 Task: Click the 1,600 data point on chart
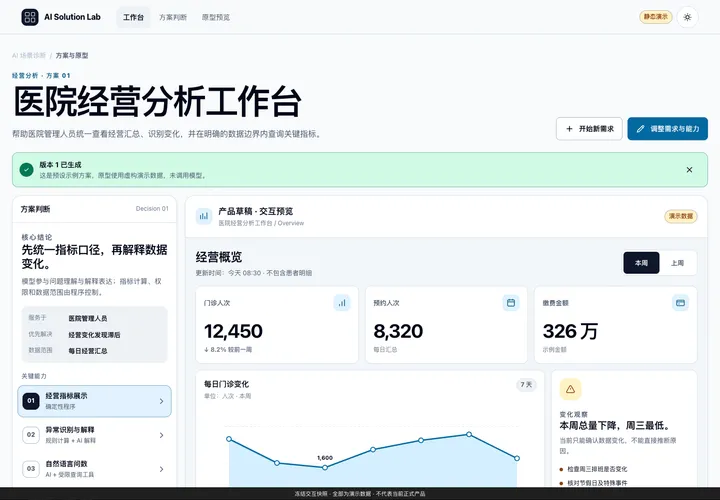[x=325, y=467]
